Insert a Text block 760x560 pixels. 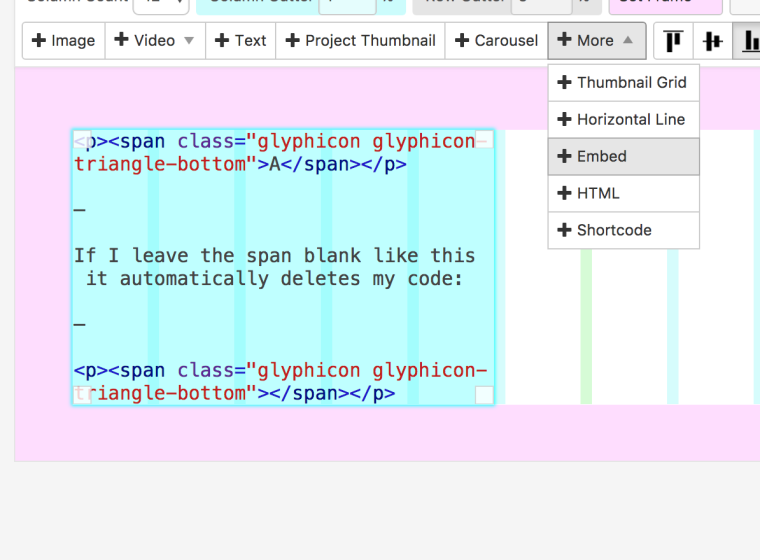pyautogui.click(x=240, y=41)
